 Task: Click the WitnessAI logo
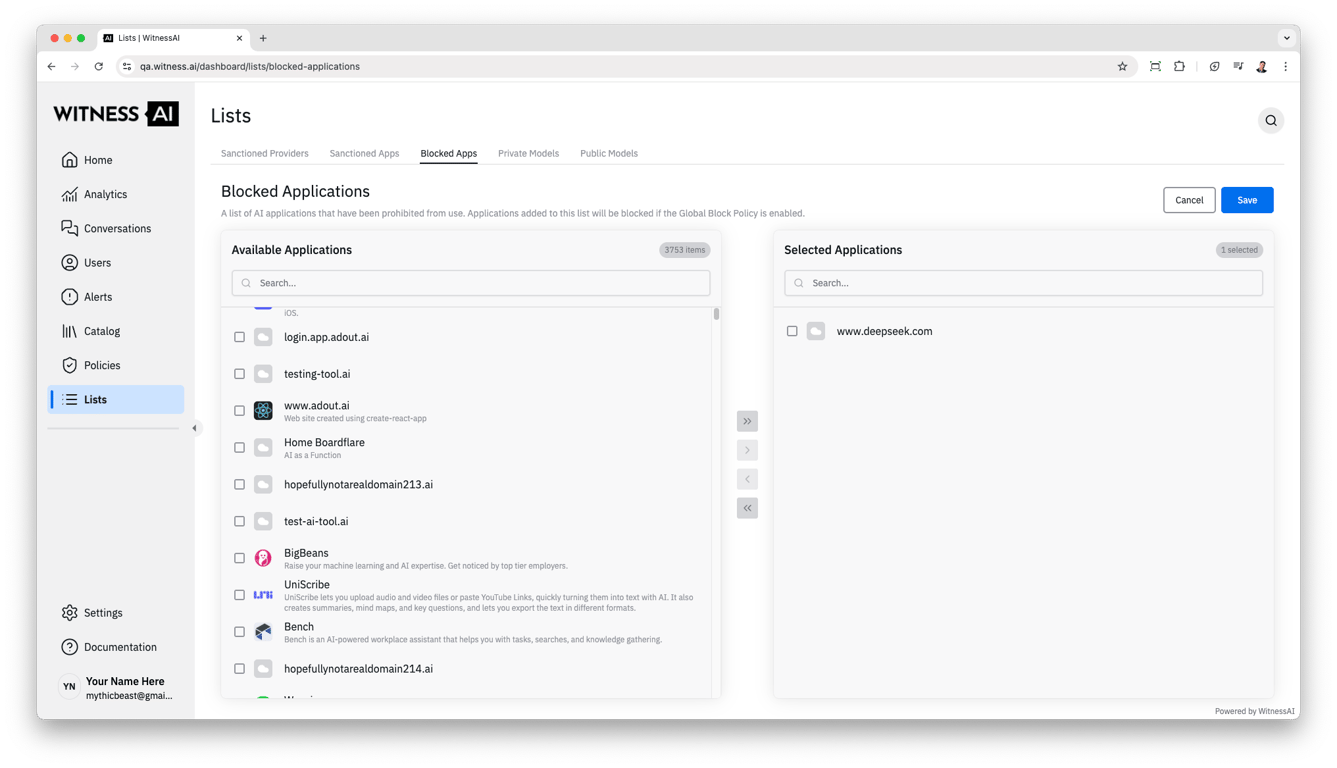116,114
